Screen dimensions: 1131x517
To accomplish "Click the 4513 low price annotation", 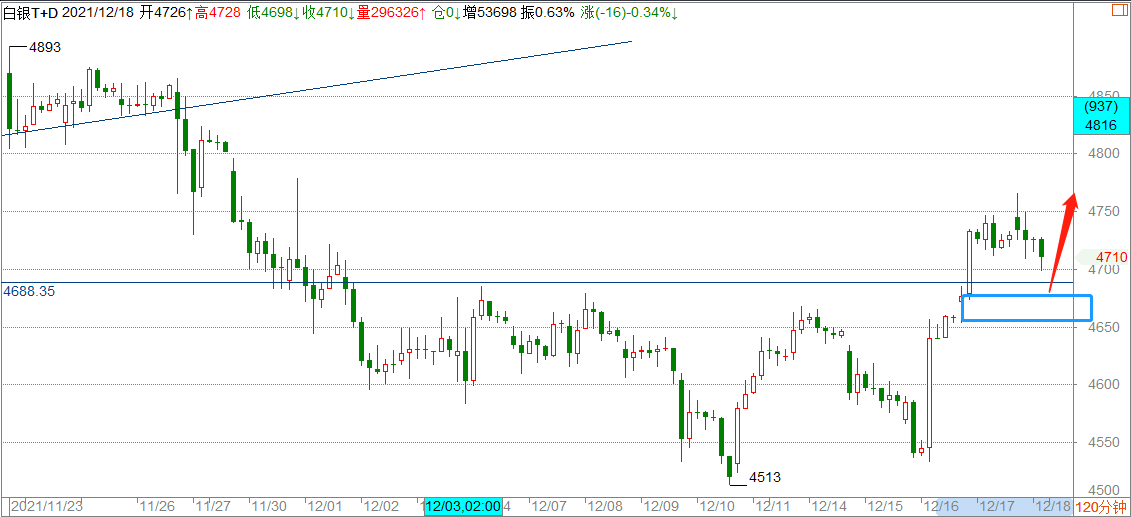I will coord(765,477).
